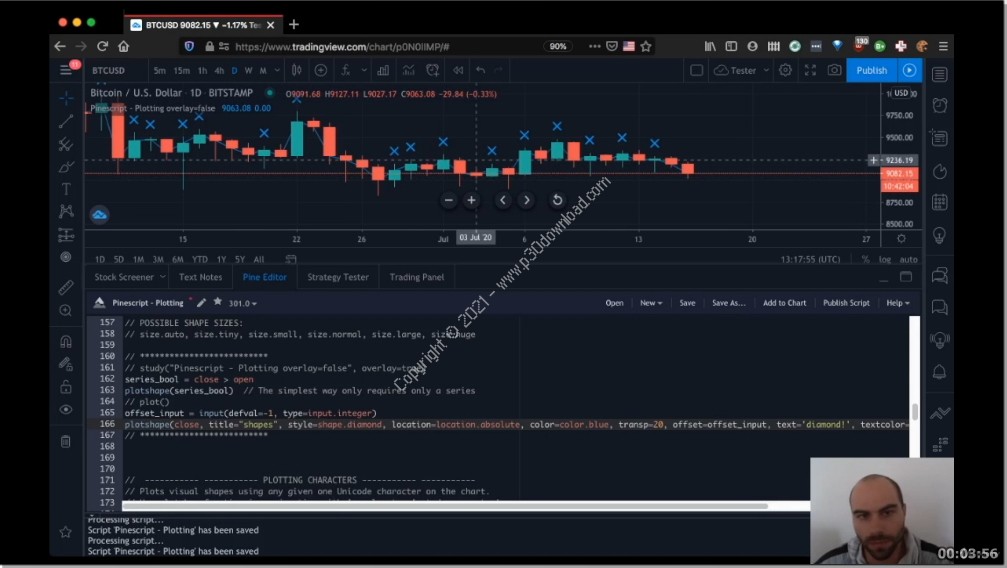Remove drawings with trash icon
Viewport: 1007px width, 568px height.
(66, 441)
